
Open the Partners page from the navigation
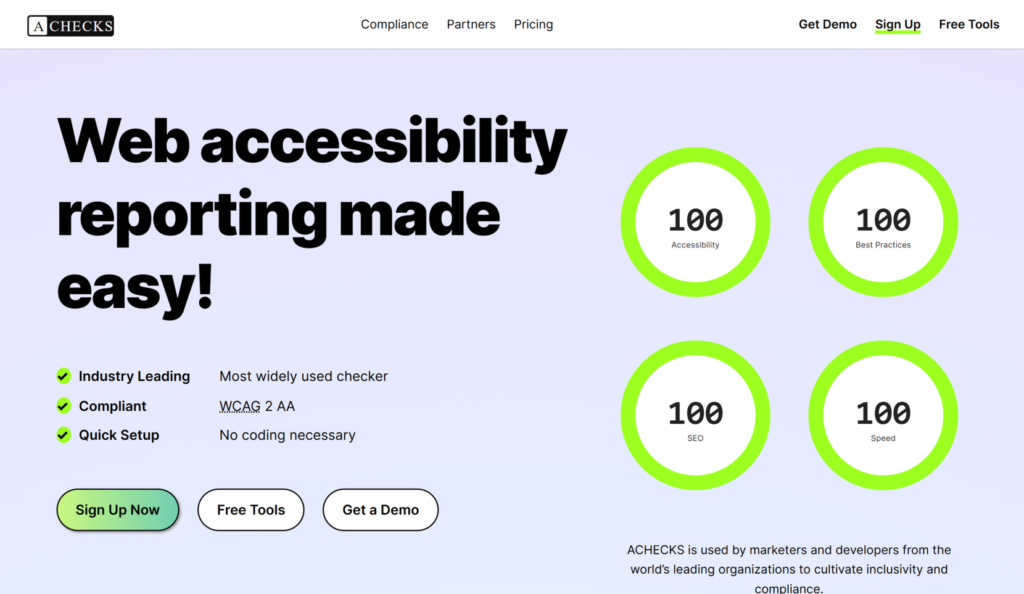click(471, 24)
